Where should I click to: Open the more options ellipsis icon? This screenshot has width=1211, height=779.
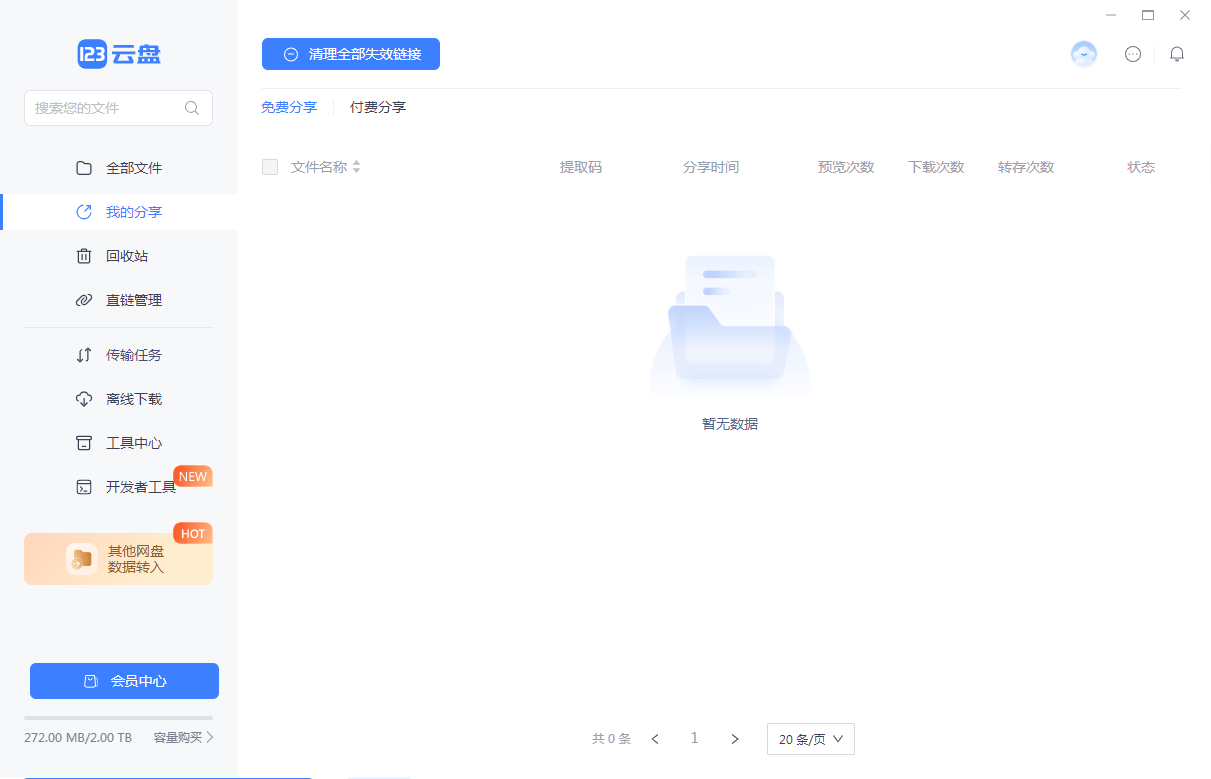(1133, 54)
